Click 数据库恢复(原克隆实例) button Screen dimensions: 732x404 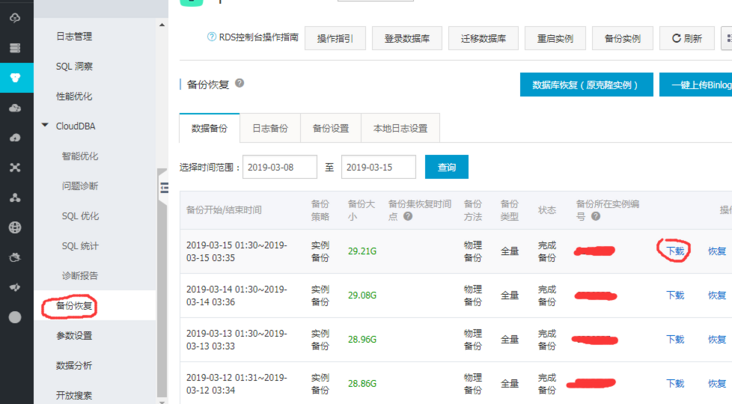click(586, 85)
